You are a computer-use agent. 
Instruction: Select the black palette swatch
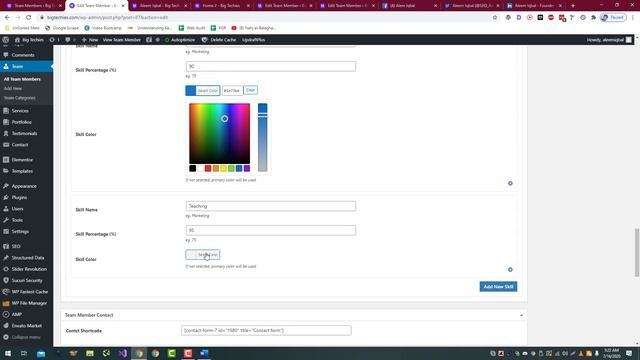click(192, 168)
